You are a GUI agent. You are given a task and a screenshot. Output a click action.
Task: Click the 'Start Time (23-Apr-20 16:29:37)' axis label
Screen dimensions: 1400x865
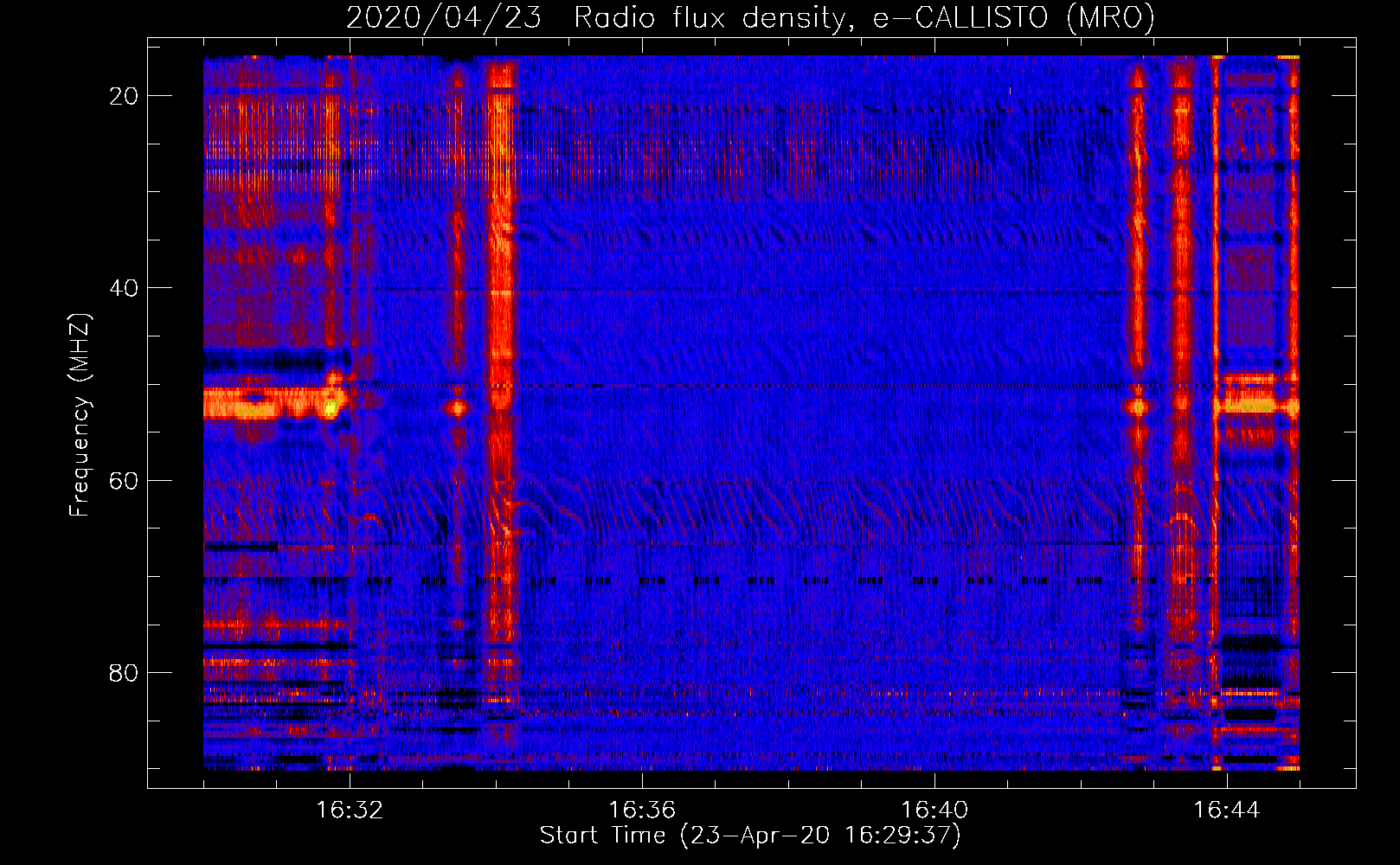pos(750,836)
